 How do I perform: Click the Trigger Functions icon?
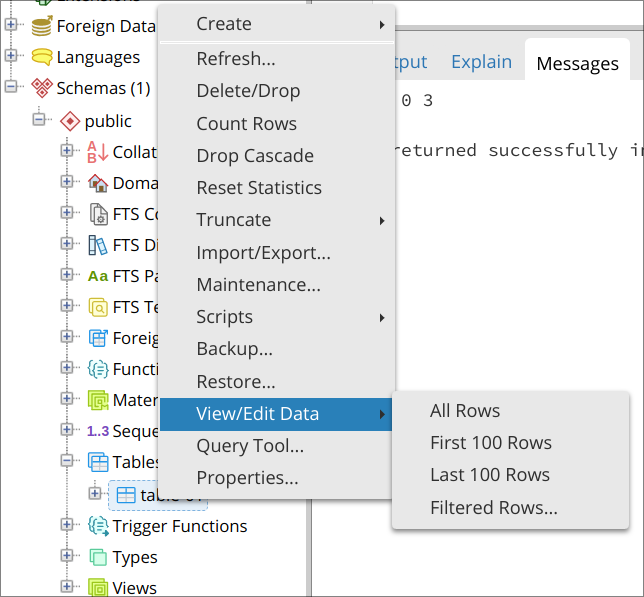pos(99,526)
